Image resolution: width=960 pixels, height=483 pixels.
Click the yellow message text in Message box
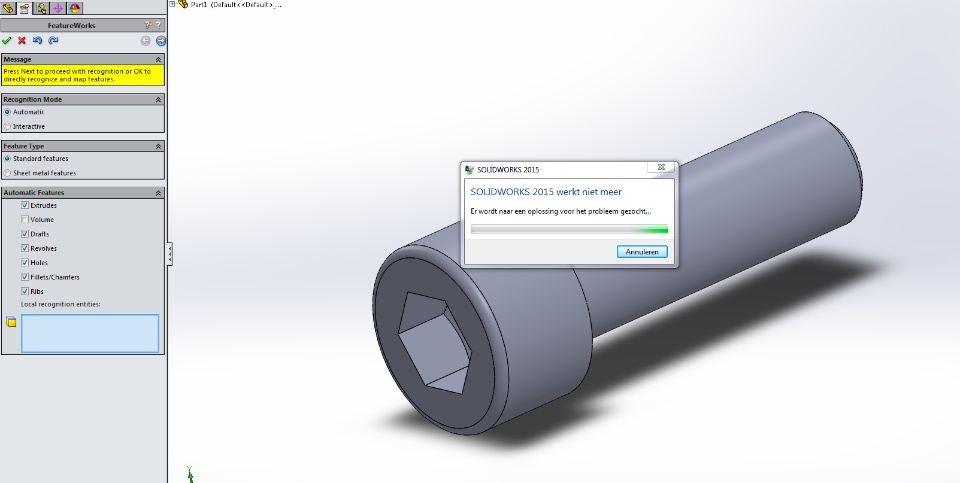point(77,75)
